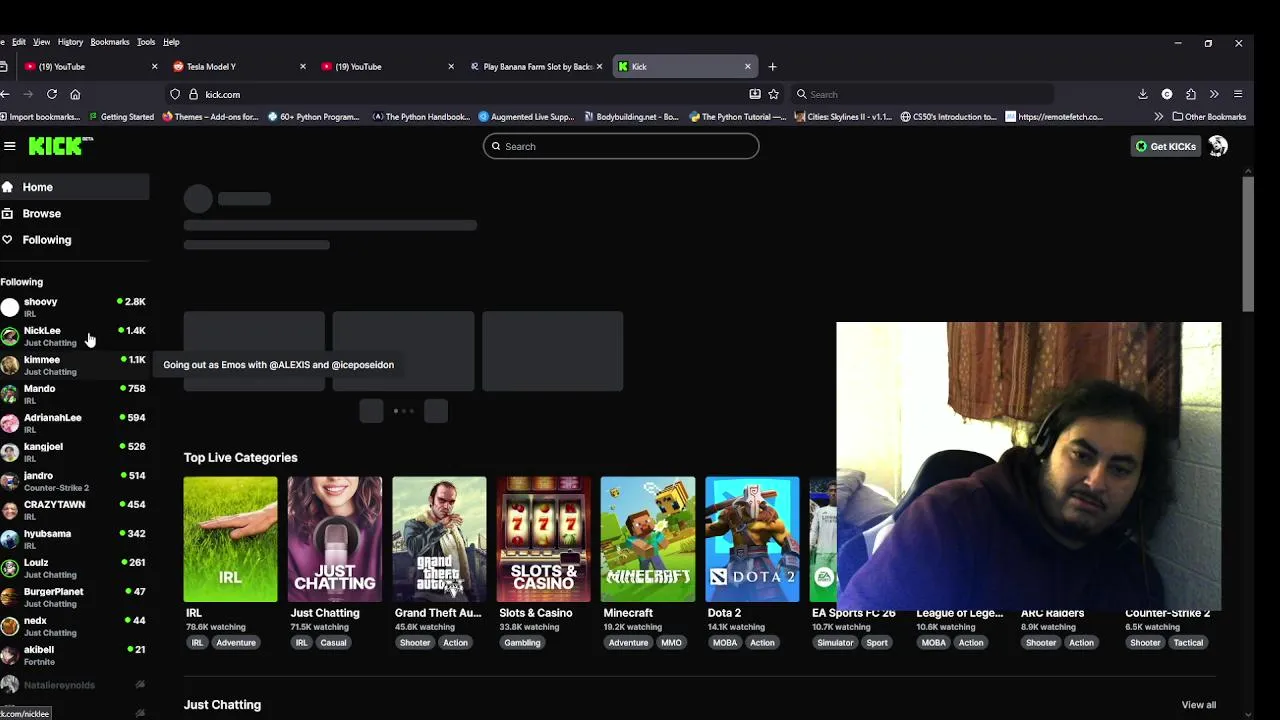Open the browser extensions puzzle icon
Screen dimensions: 1280x720
[1191, 94]
